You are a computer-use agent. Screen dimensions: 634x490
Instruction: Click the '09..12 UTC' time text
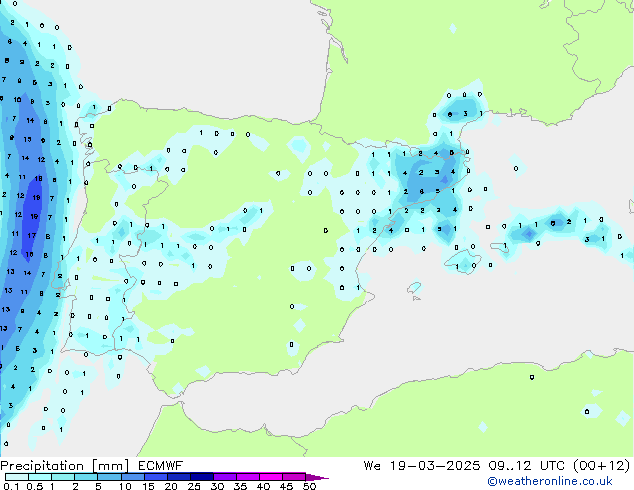click(x=526, y=466)
